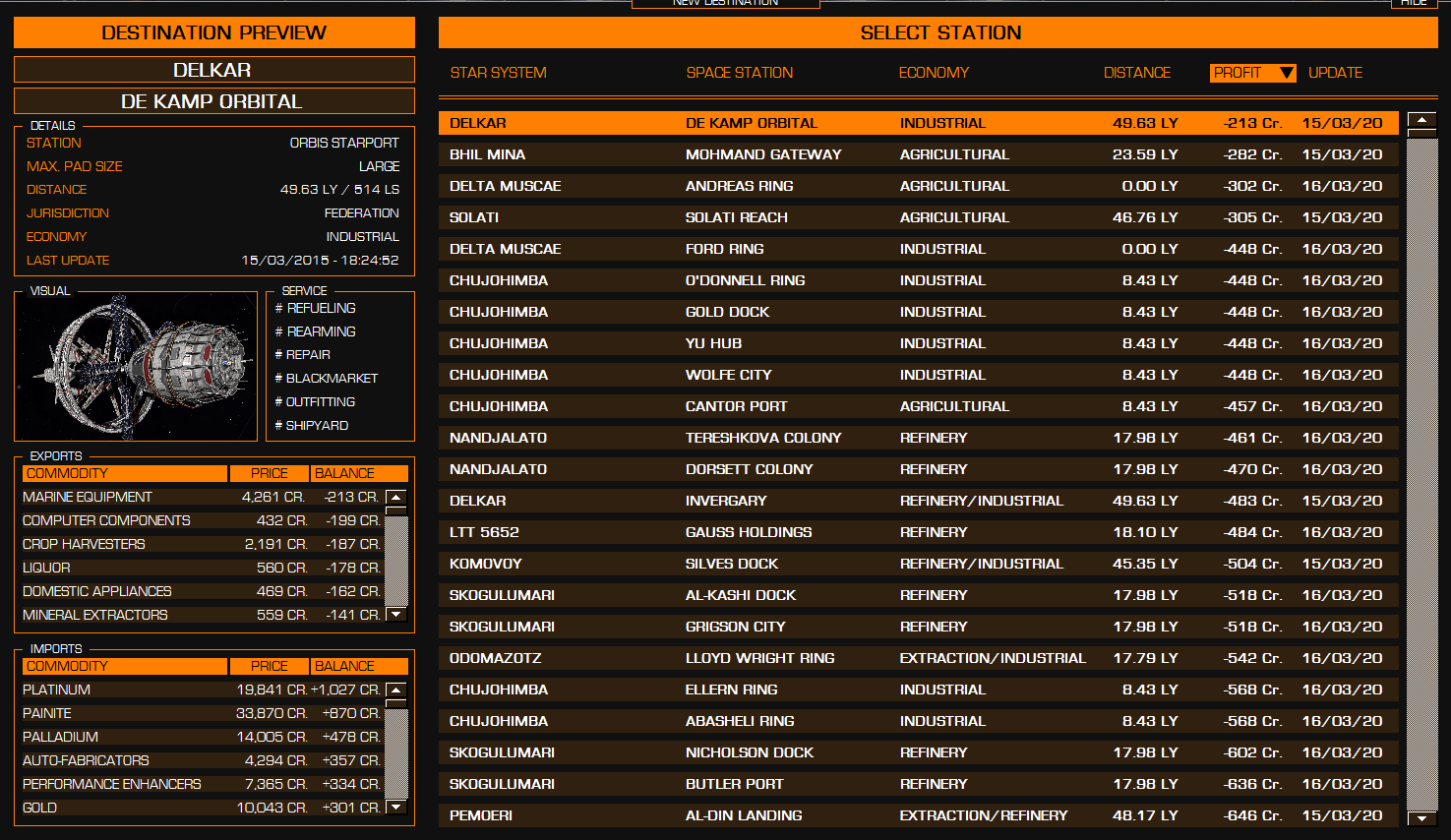Click the De Kamp Orbital station thumbnail
Viewport: 1451px width, 840px height.
(137, 366)
